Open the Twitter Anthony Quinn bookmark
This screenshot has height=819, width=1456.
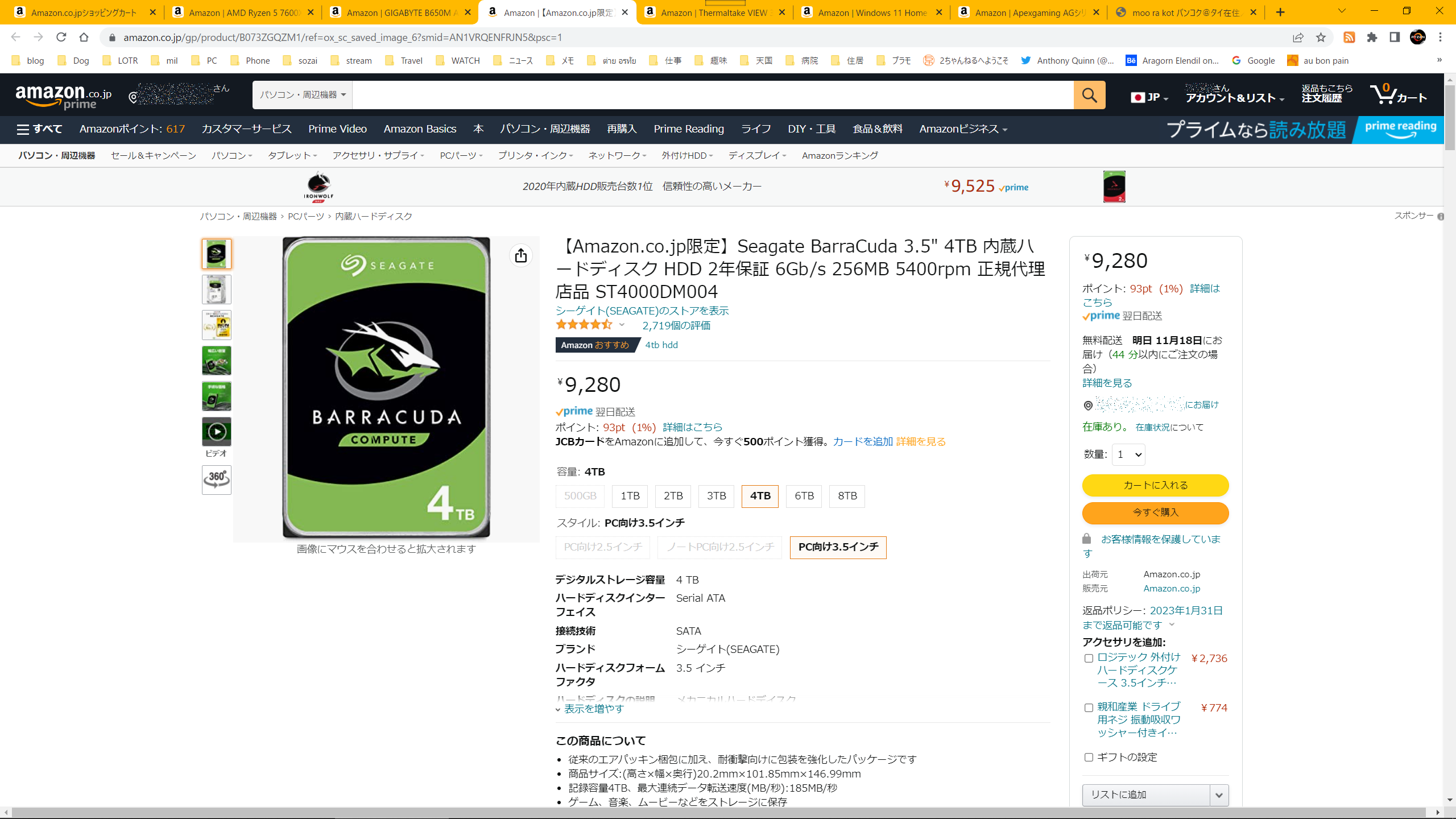pyautogui.click(x=1068, y=61)
